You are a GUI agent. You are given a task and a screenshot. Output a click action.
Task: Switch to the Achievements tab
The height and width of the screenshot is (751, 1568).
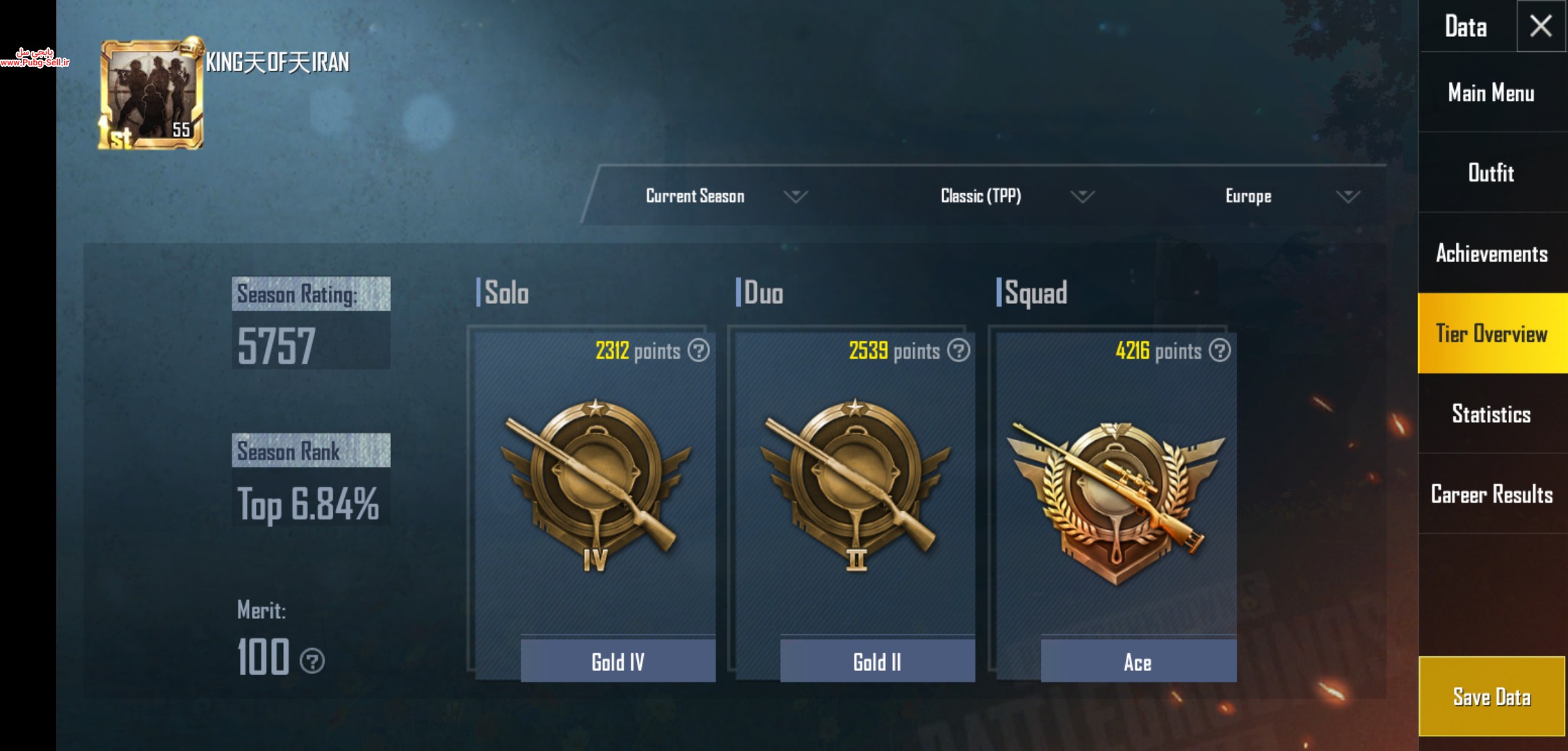[x=1492, y=253]
